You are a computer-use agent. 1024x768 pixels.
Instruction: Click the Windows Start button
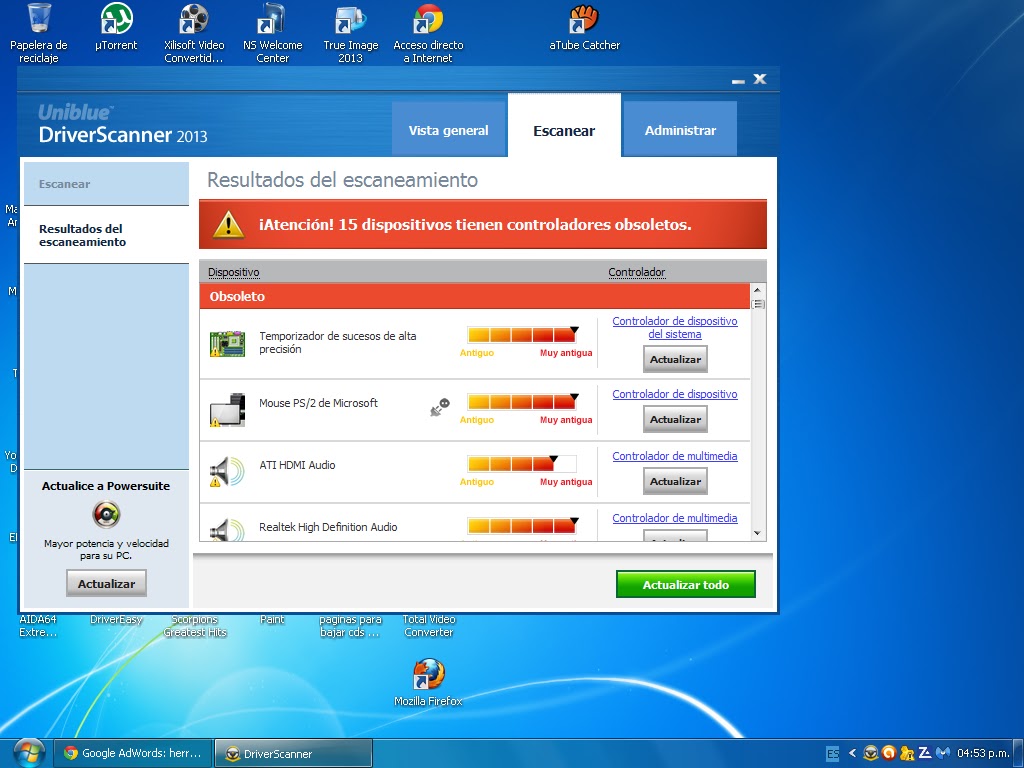[27, 753]
